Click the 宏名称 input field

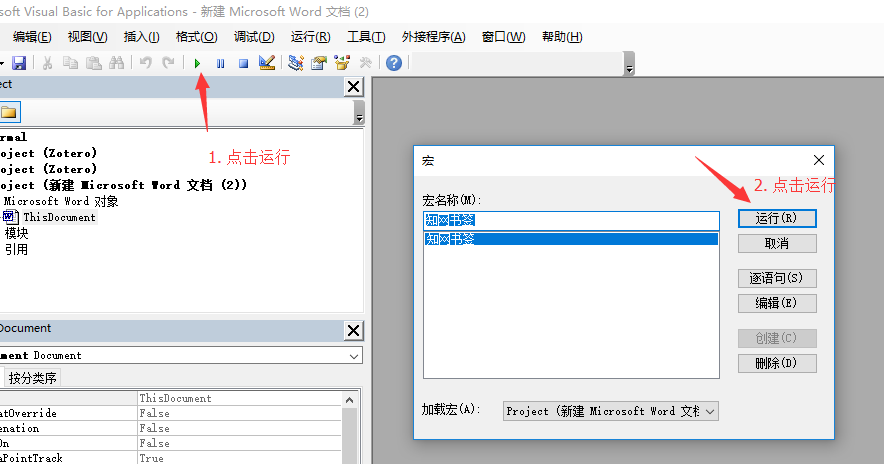click(x=571, y=220)
